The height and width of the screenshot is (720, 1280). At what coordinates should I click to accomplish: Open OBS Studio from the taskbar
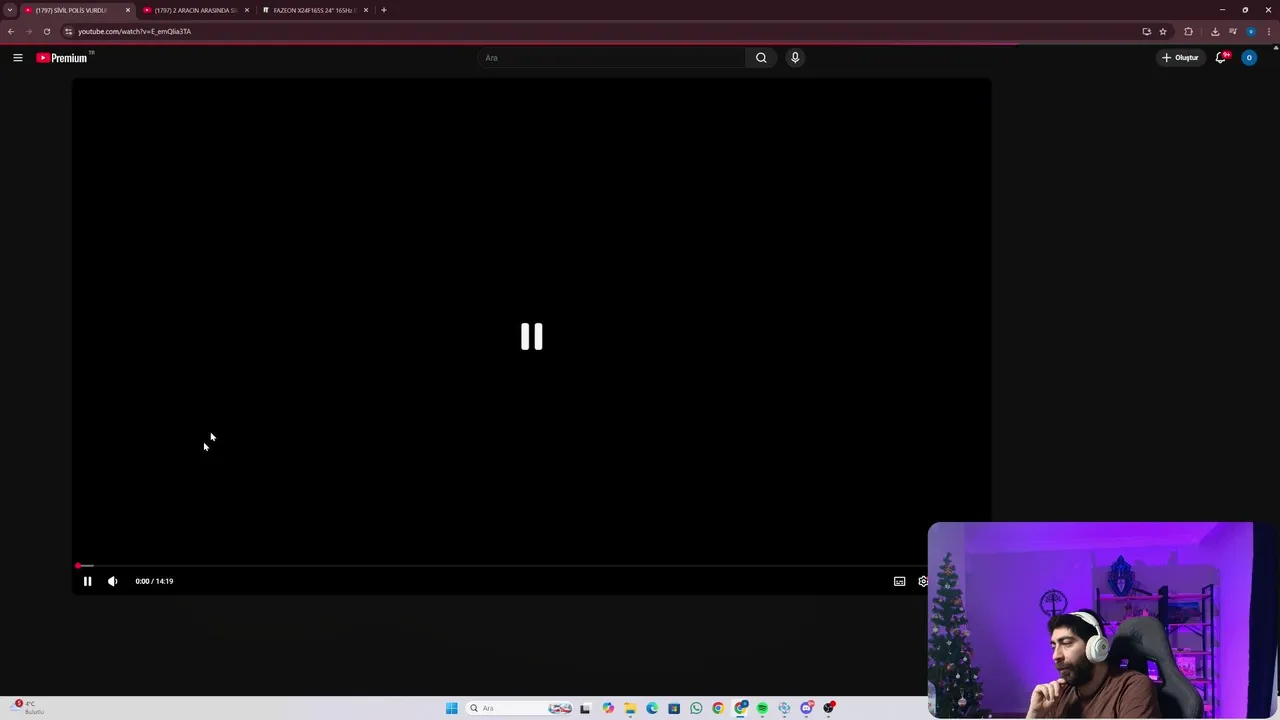click(829, 708)
